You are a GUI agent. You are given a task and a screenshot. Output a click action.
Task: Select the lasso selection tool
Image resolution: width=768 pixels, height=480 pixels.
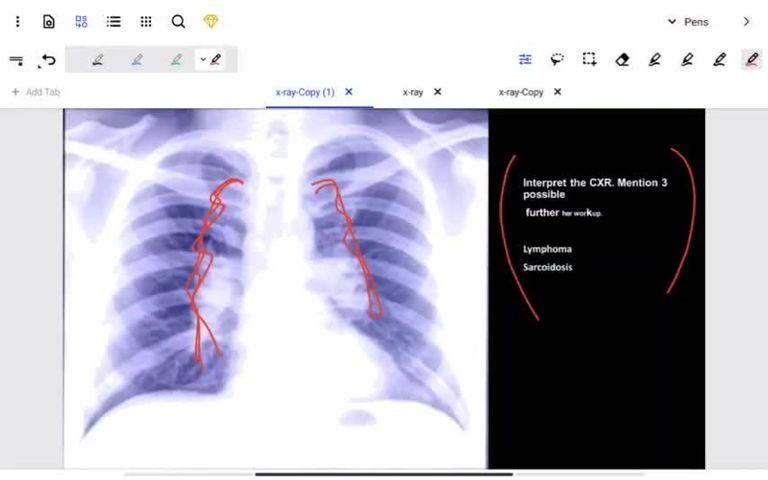click(x=557, y=60)
